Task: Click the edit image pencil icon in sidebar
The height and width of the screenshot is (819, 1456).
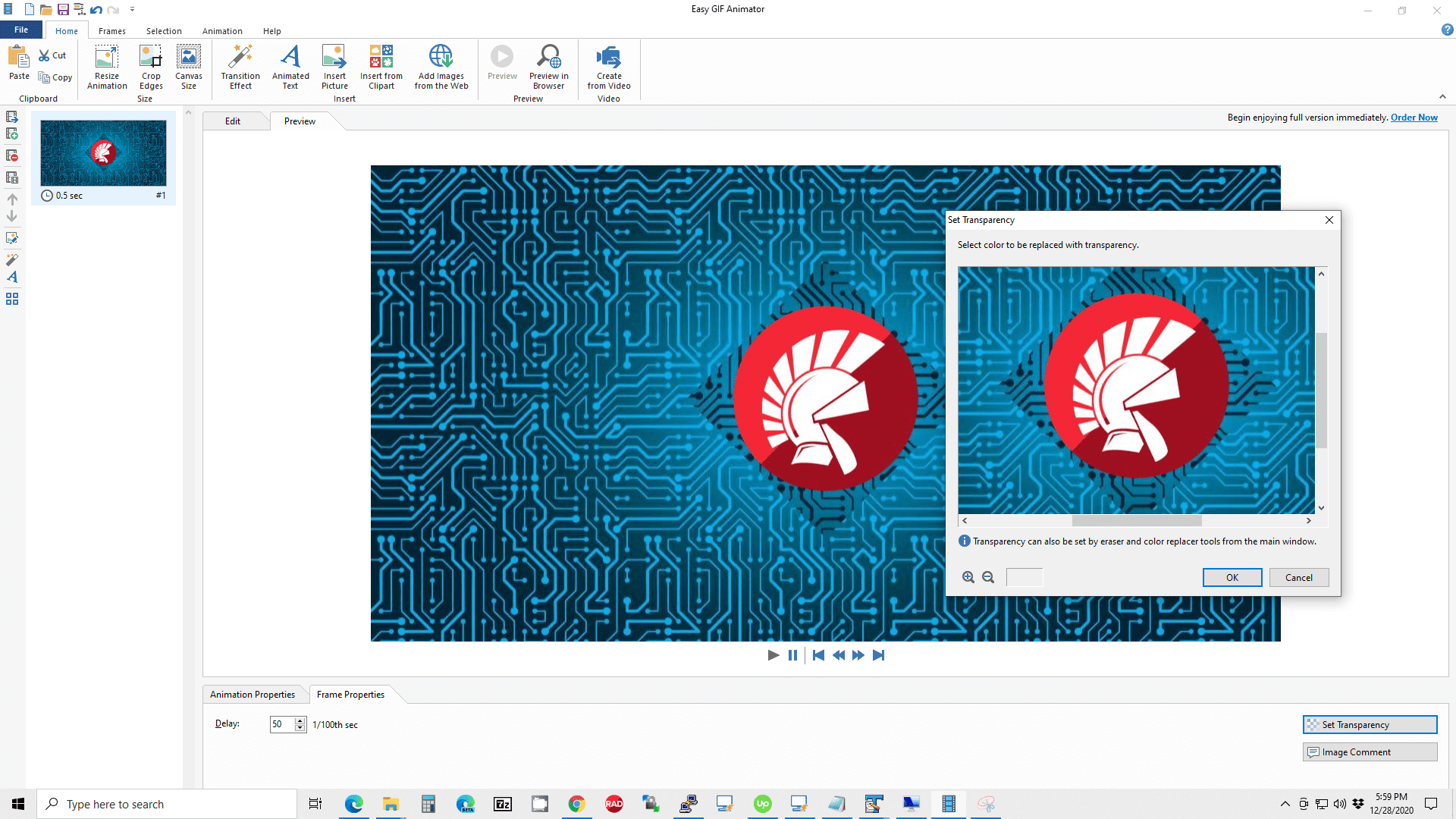Action: 12,238
